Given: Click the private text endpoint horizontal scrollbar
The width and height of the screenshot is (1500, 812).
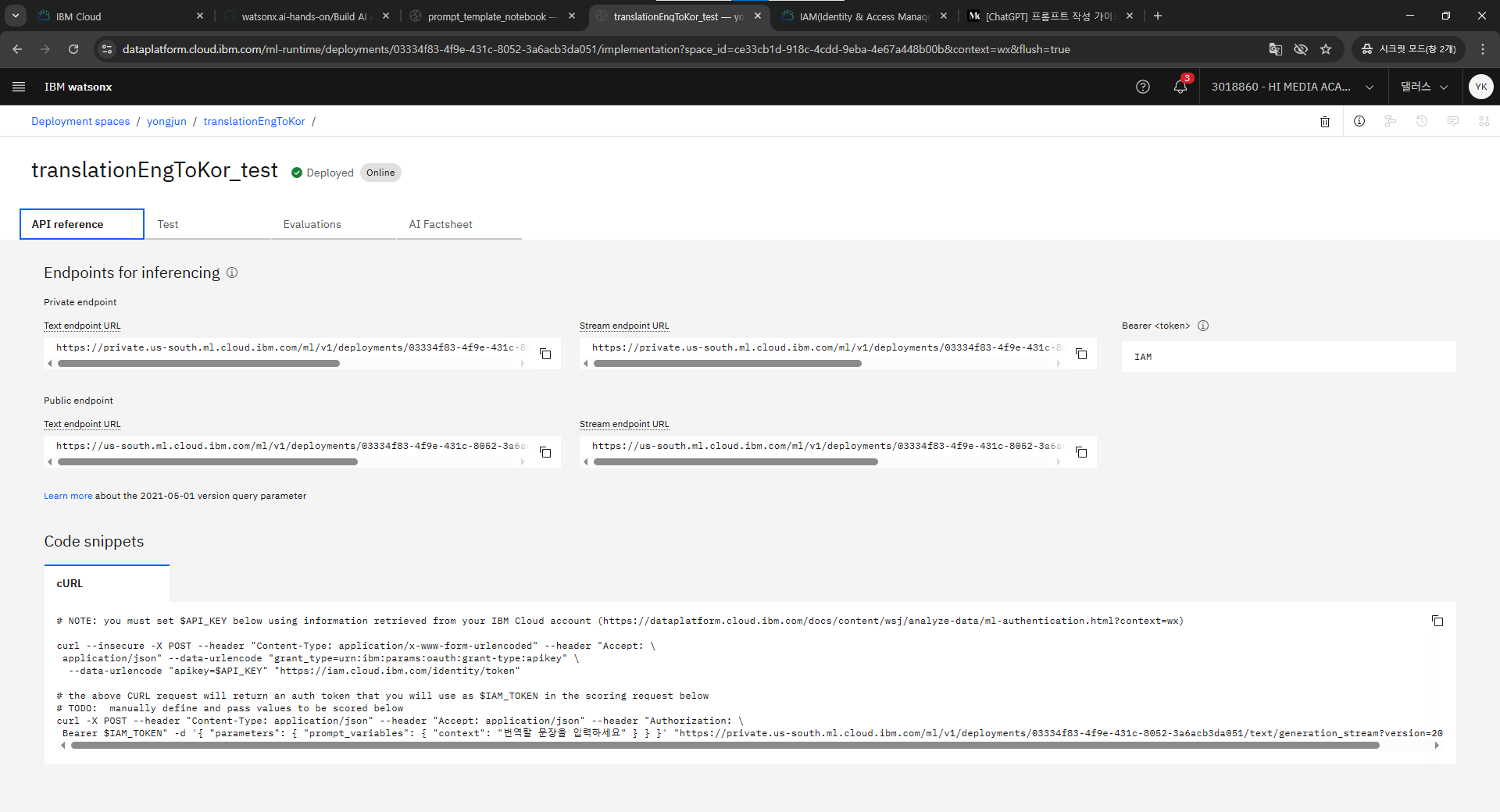Looking at the screenshot, I should [x=198, y=364].
